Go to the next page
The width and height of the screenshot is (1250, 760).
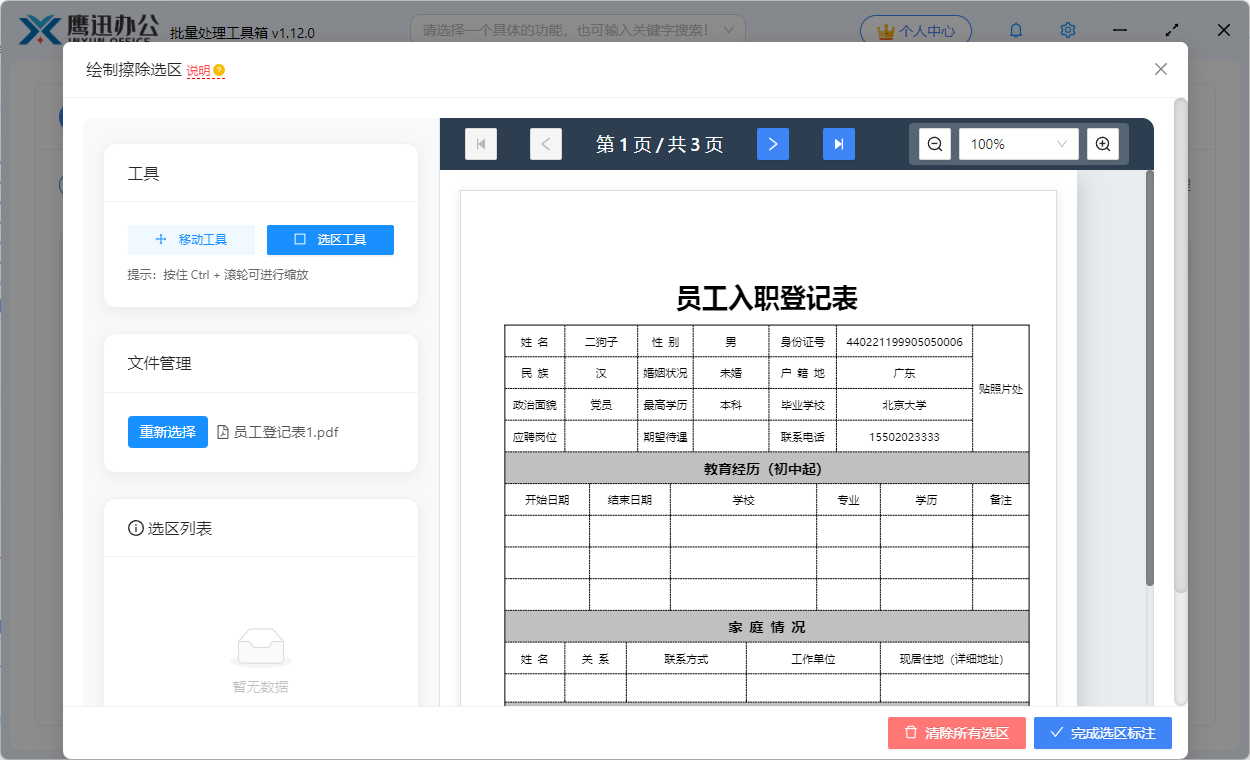click(772, 143)
